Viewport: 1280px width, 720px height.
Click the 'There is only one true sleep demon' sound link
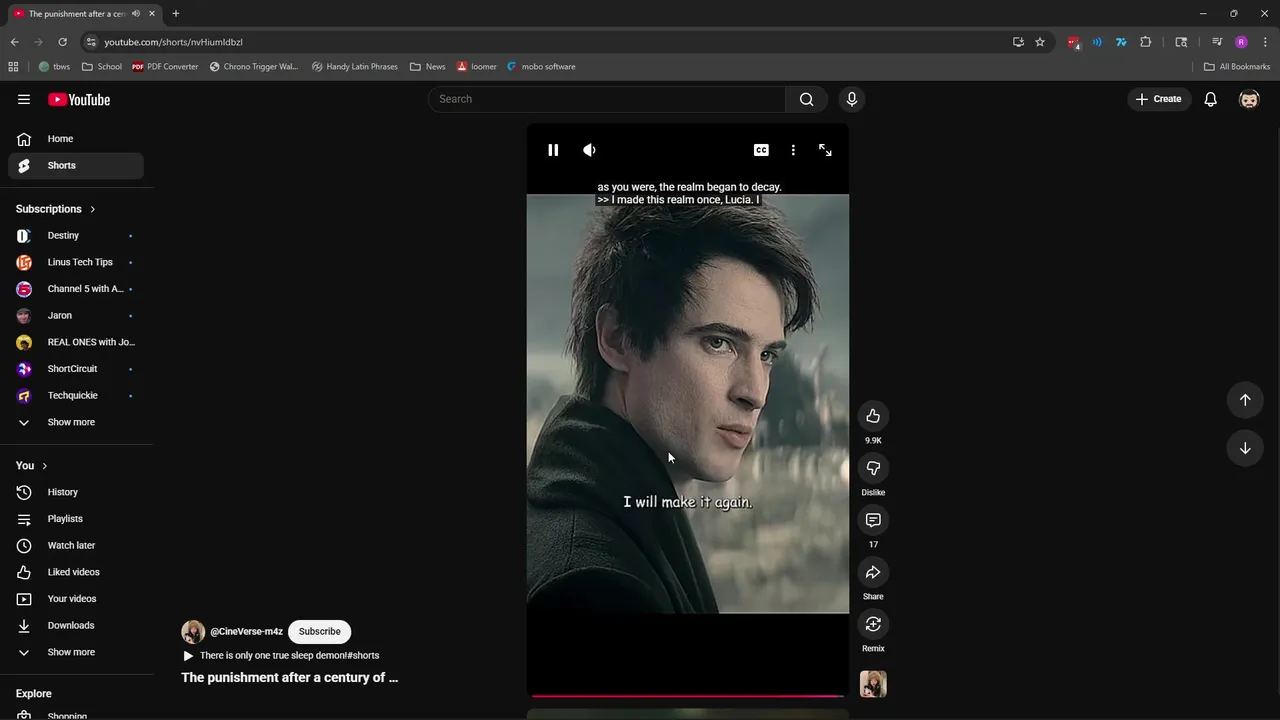[x=289, y=656]
